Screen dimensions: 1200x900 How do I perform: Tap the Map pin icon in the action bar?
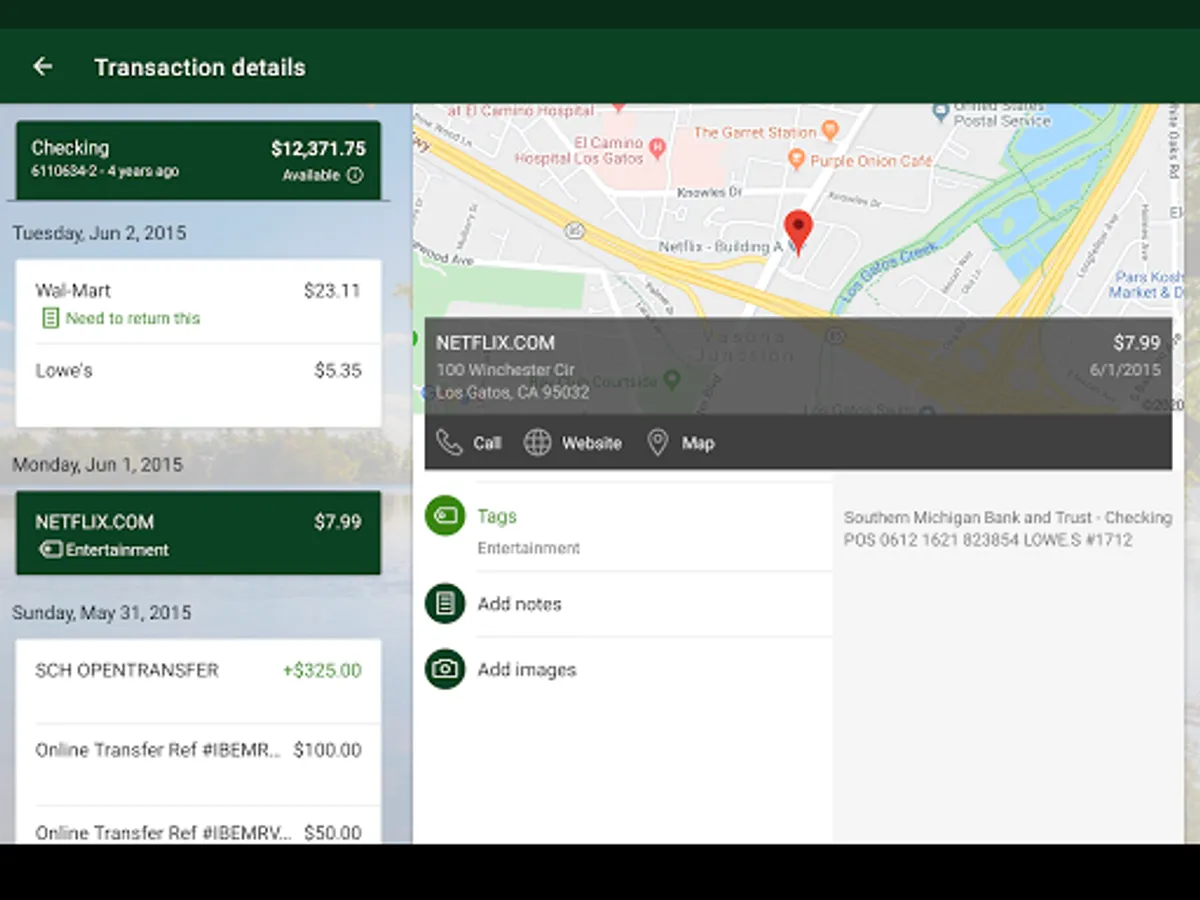657,443
